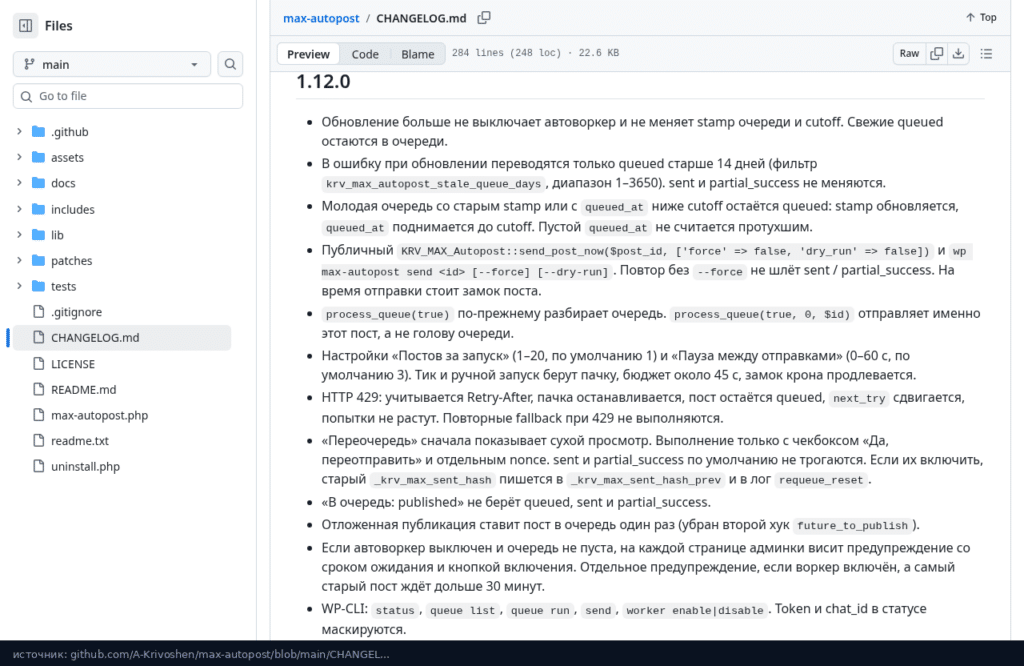Viewport: 1024px width, 666px height.
Task: Collapse the file tree panel icon
Action: tap(25, 25)
